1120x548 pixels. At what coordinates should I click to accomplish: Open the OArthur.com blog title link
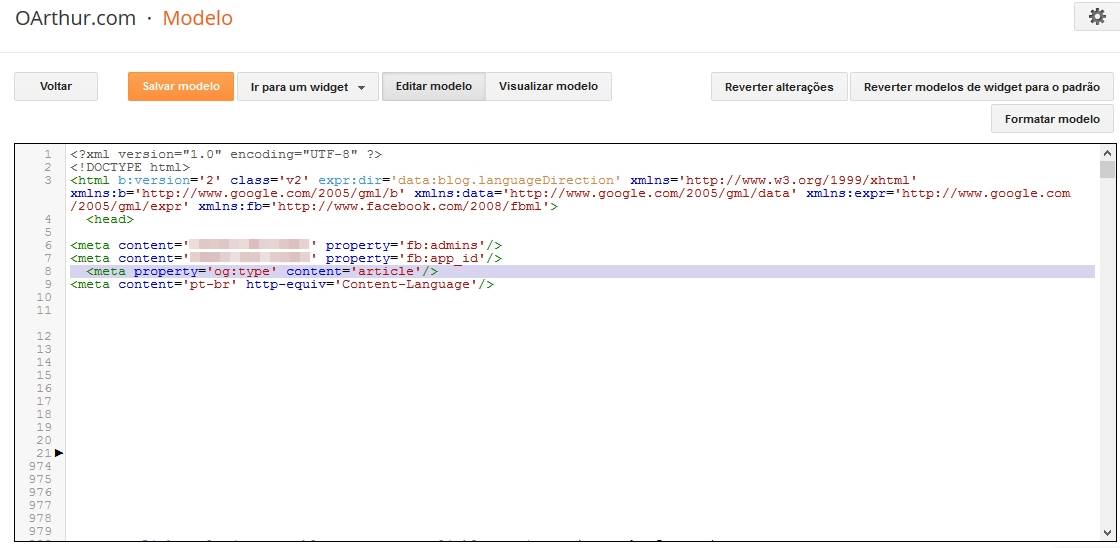75,18
